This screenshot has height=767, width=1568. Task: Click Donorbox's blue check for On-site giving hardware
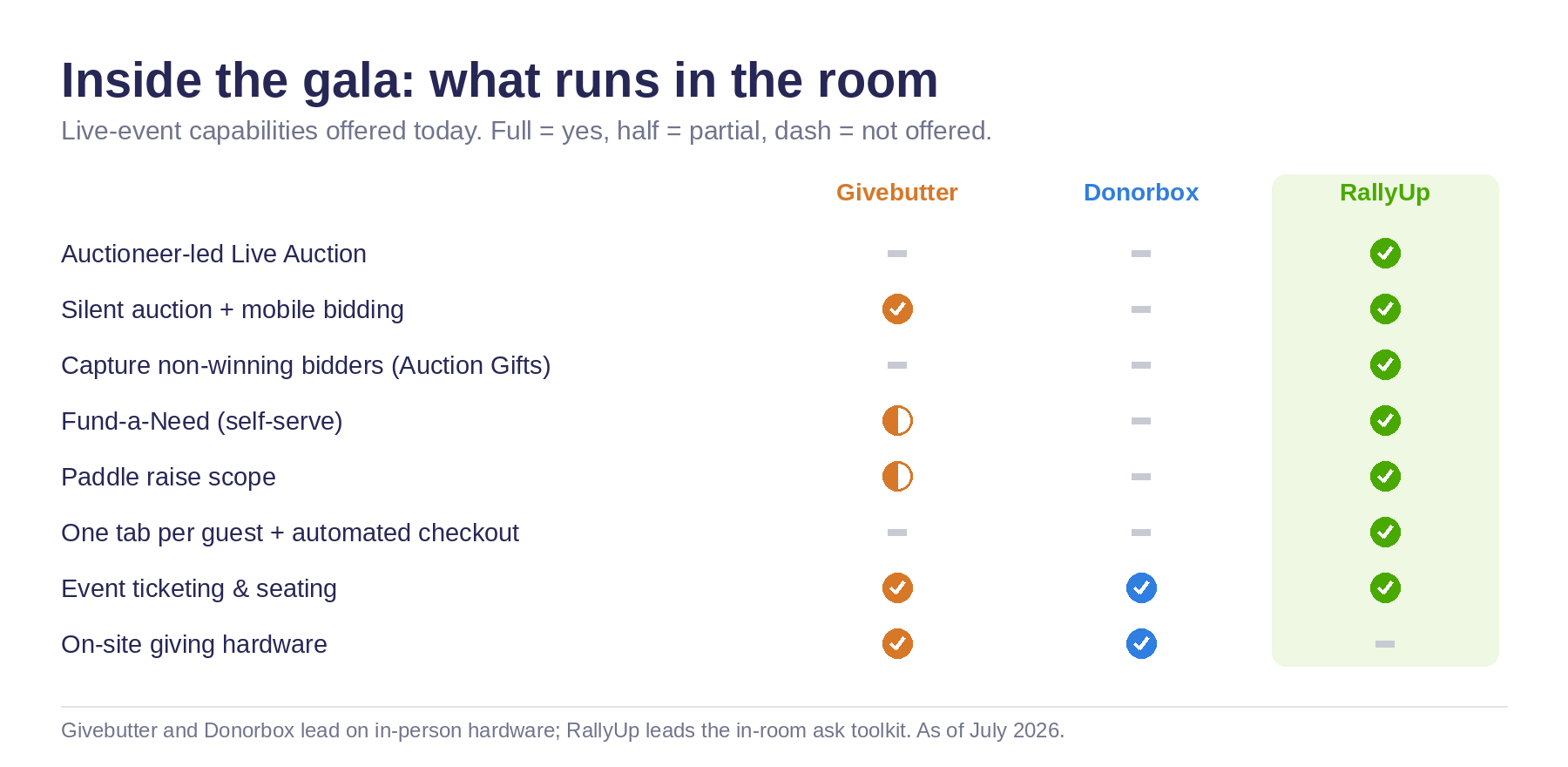point(1141,644)
